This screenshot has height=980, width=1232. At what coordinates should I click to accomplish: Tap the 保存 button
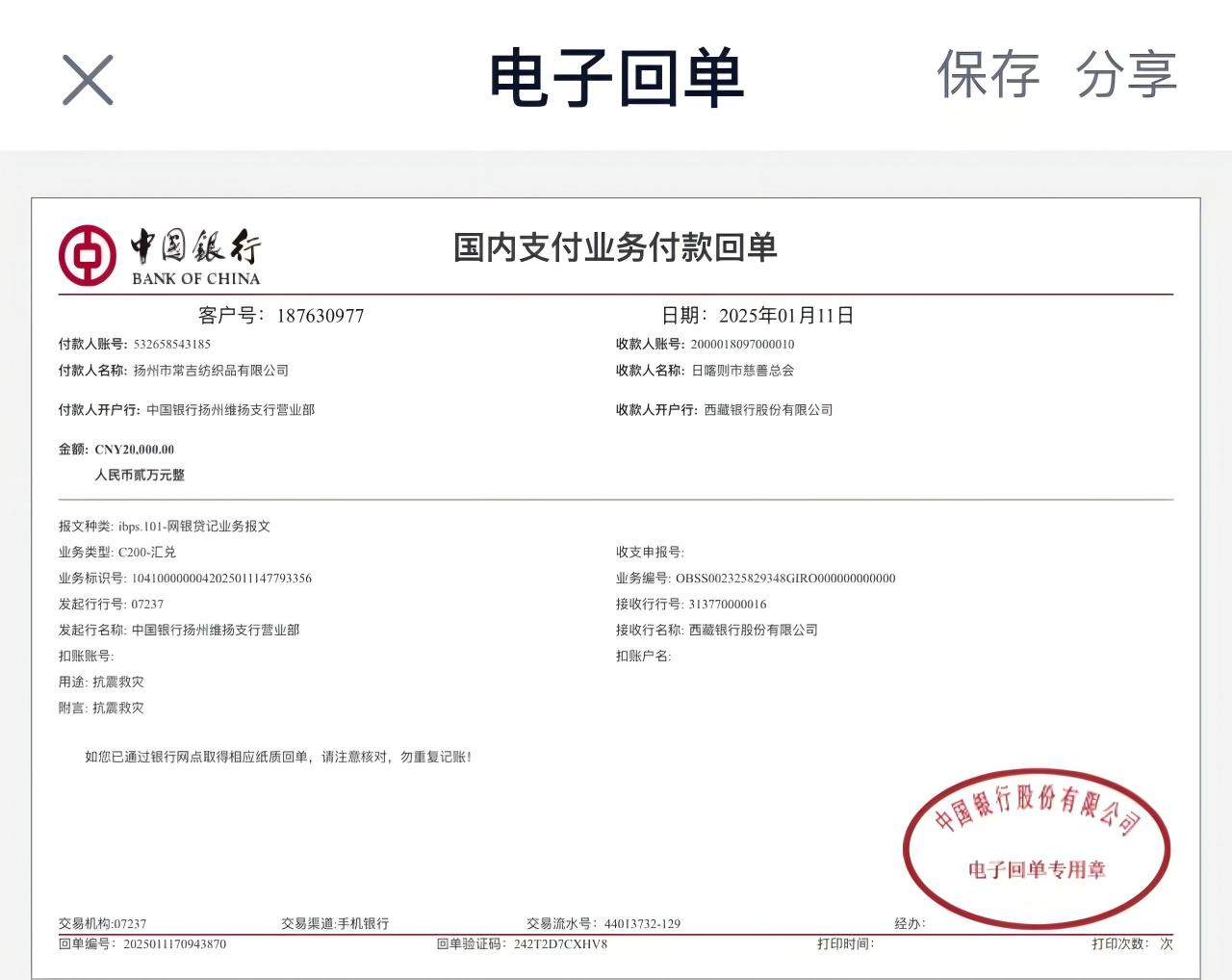tap(988, 75)
